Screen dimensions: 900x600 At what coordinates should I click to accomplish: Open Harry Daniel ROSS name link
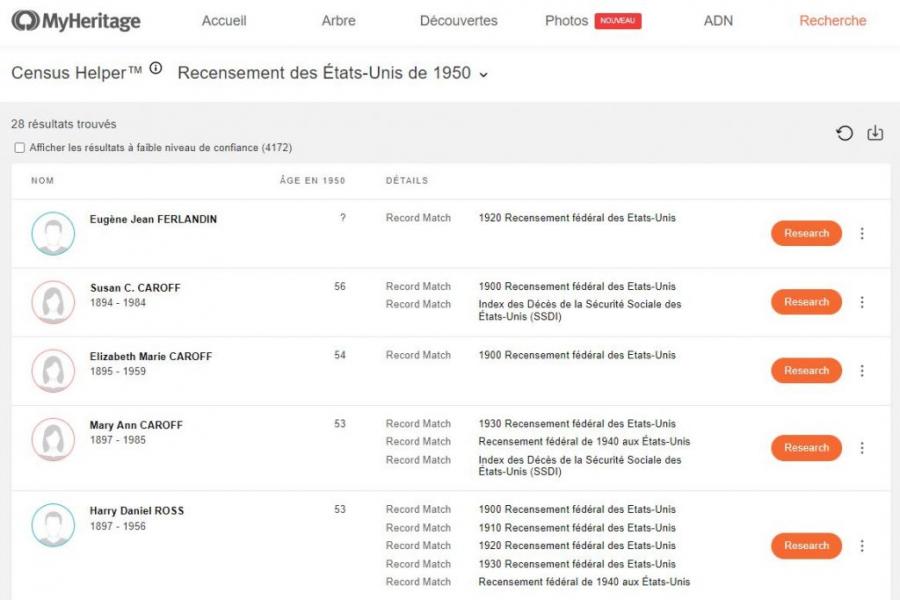click(x=137, y=511)
